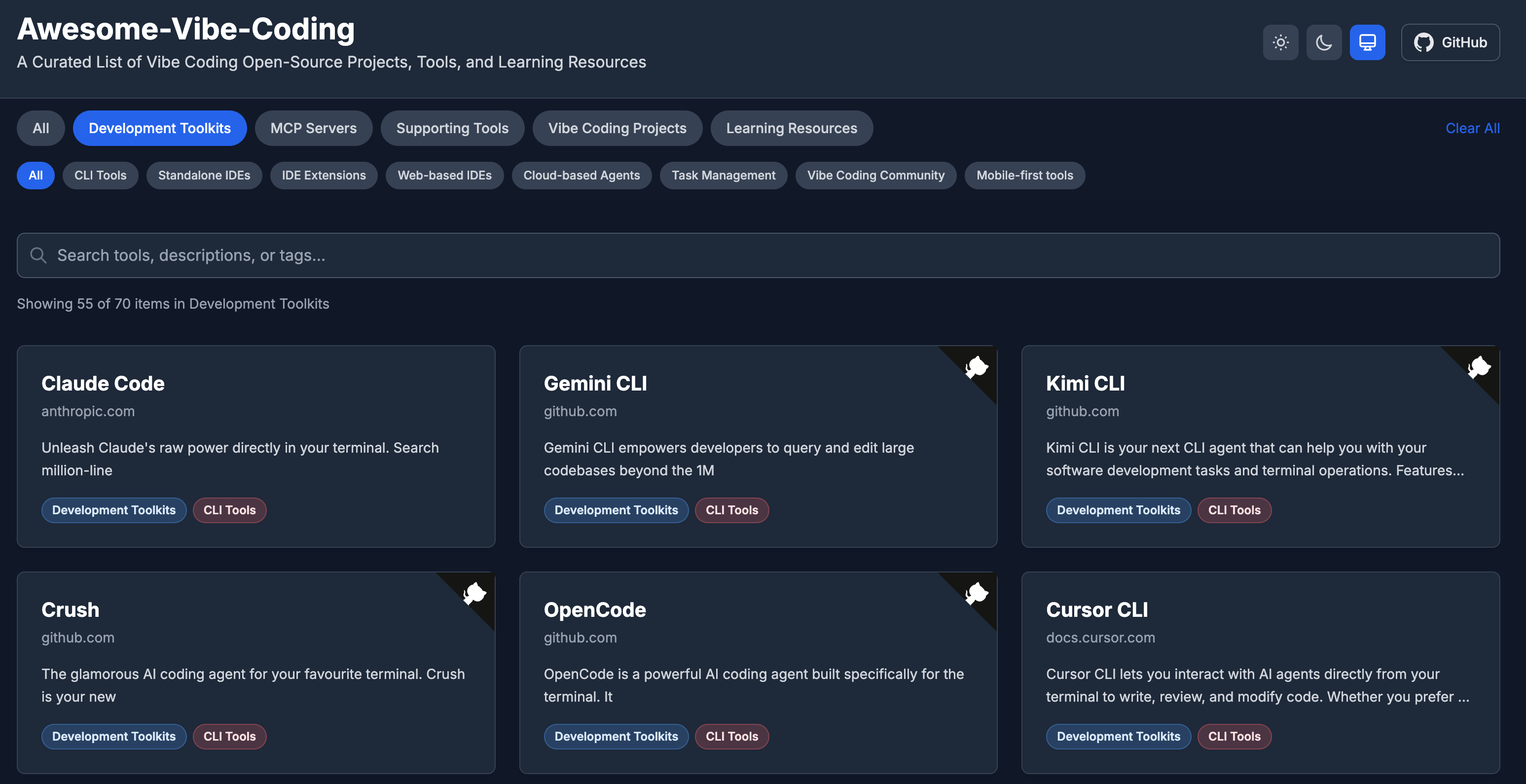Screen dimensions: 1526x784
Task: Open the OpenCode card title
Action: coord(595,609)
